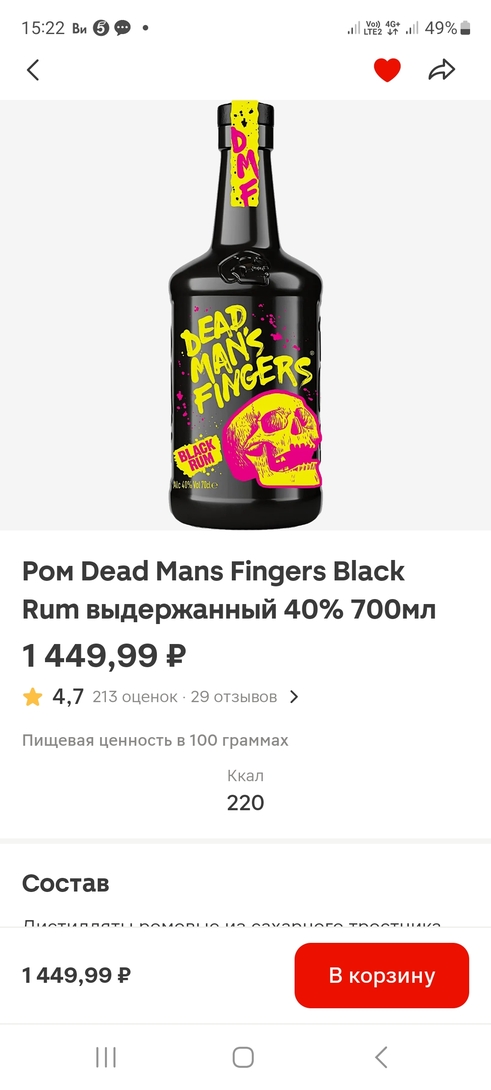Open the Состав section heading
Screen dimensions: 491x1090
pos(65,884)
